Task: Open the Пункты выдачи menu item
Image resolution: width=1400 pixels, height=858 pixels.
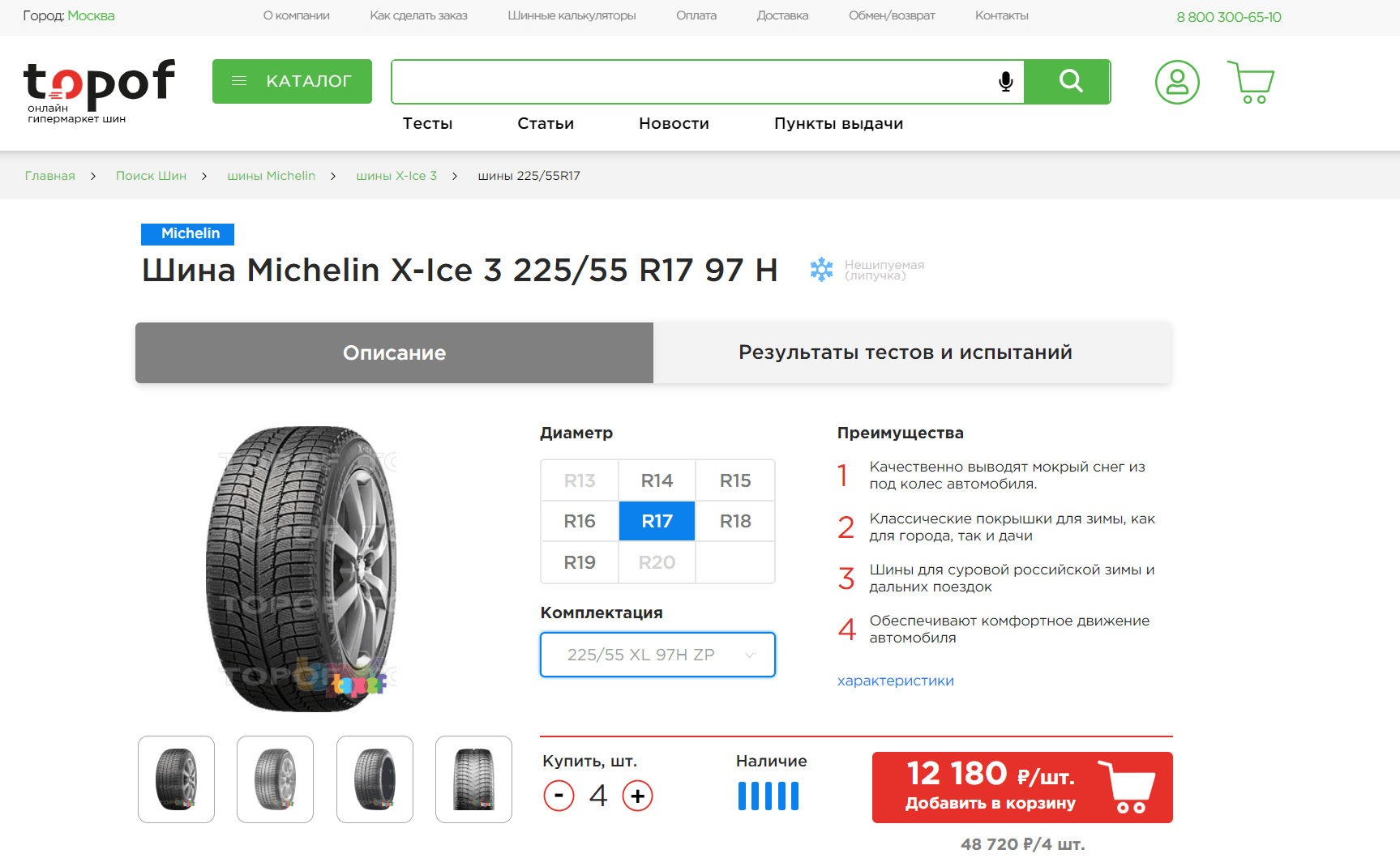Action: [838, 123]
